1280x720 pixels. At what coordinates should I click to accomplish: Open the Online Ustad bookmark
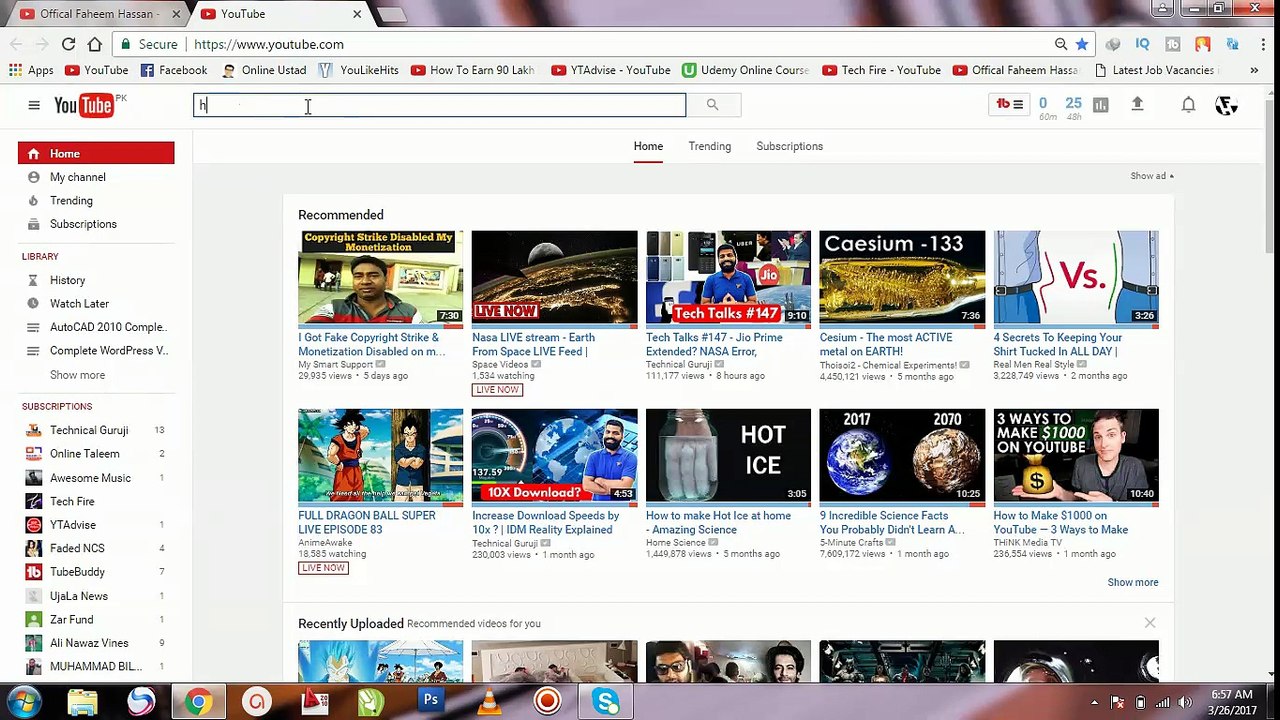click(x=264, y=70)
